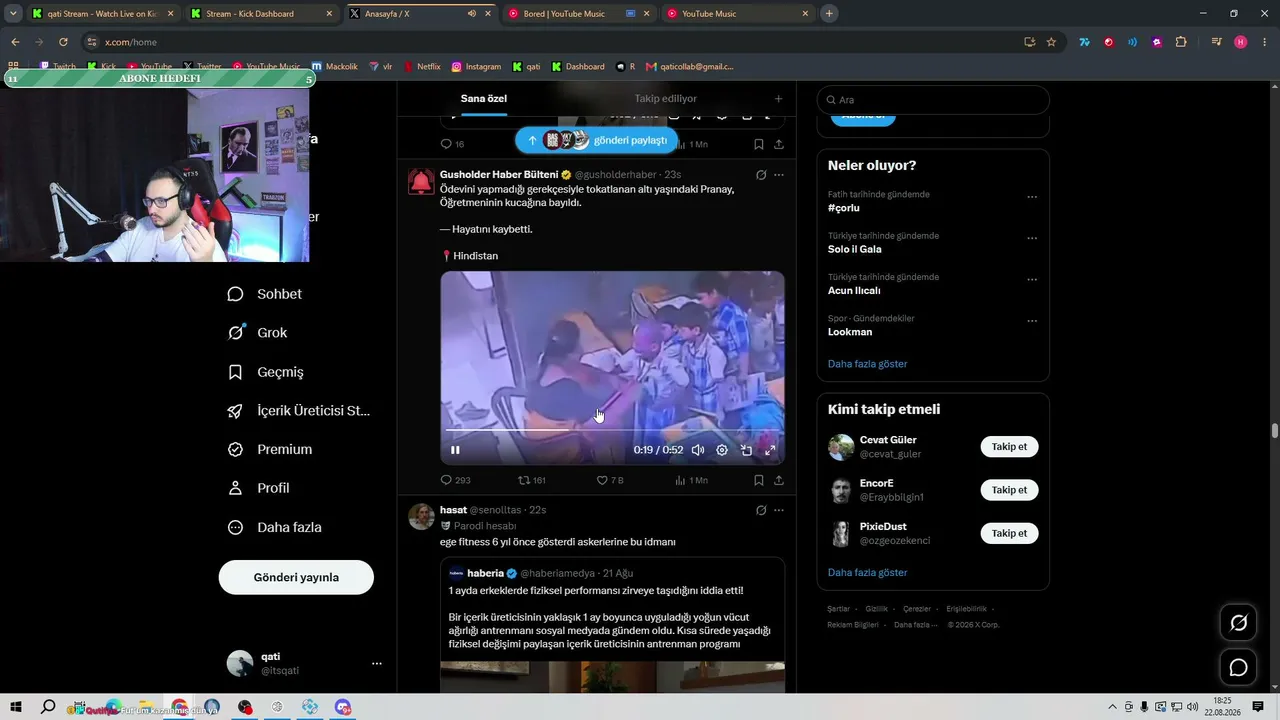Open Geçmiş bookmarks in sidebar

265,372
